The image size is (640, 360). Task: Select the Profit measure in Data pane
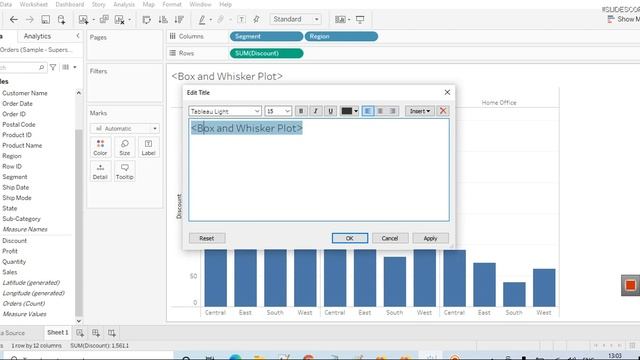(x=10, y=251)
